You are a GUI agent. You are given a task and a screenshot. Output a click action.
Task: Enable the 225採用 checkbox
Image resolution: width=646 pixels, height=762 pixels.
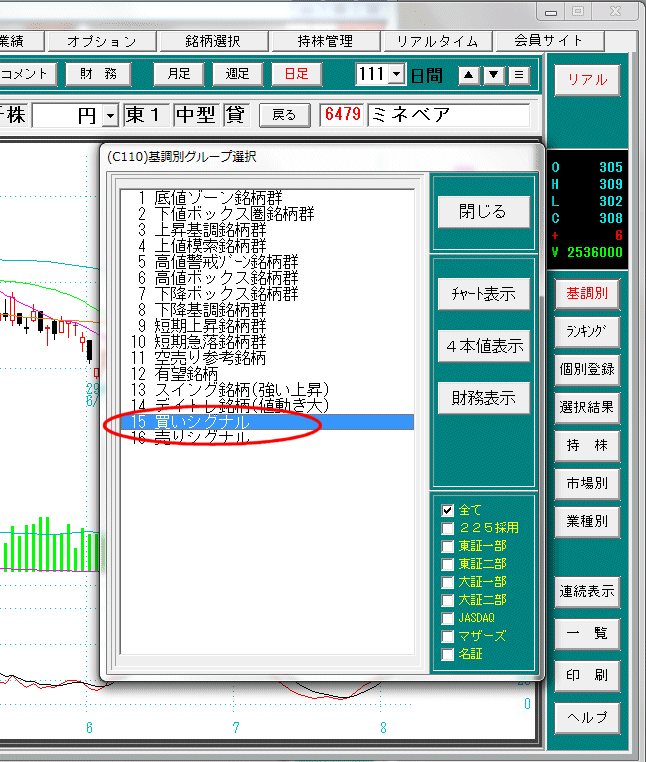pos(448,528)
